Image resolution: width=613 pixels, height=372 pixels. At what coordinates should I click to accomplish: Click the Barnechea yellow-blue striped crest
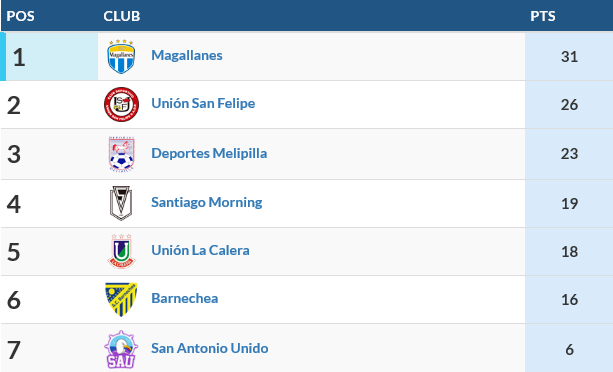coord(121,299)
